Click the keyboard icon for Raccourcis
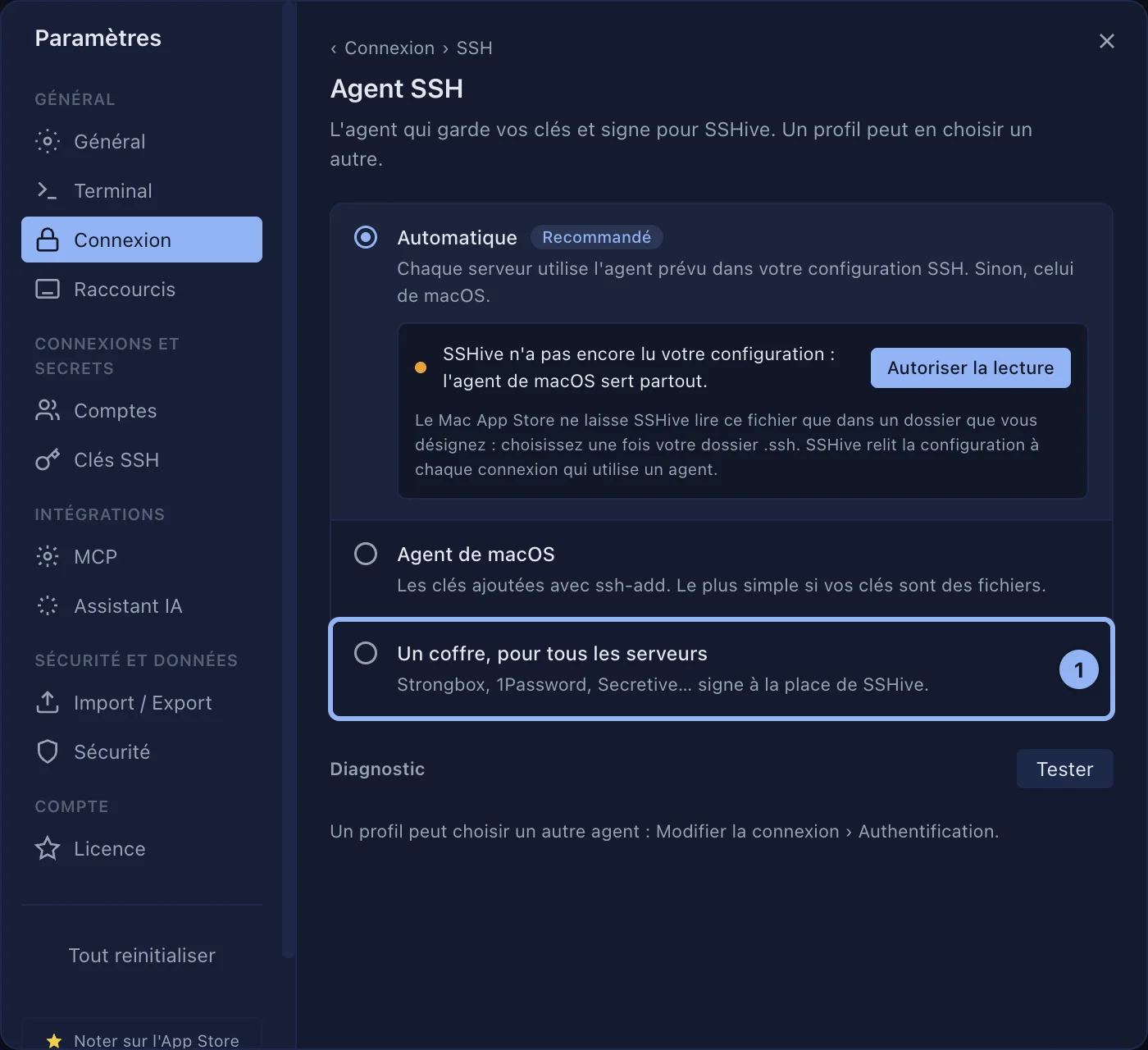 48,289
